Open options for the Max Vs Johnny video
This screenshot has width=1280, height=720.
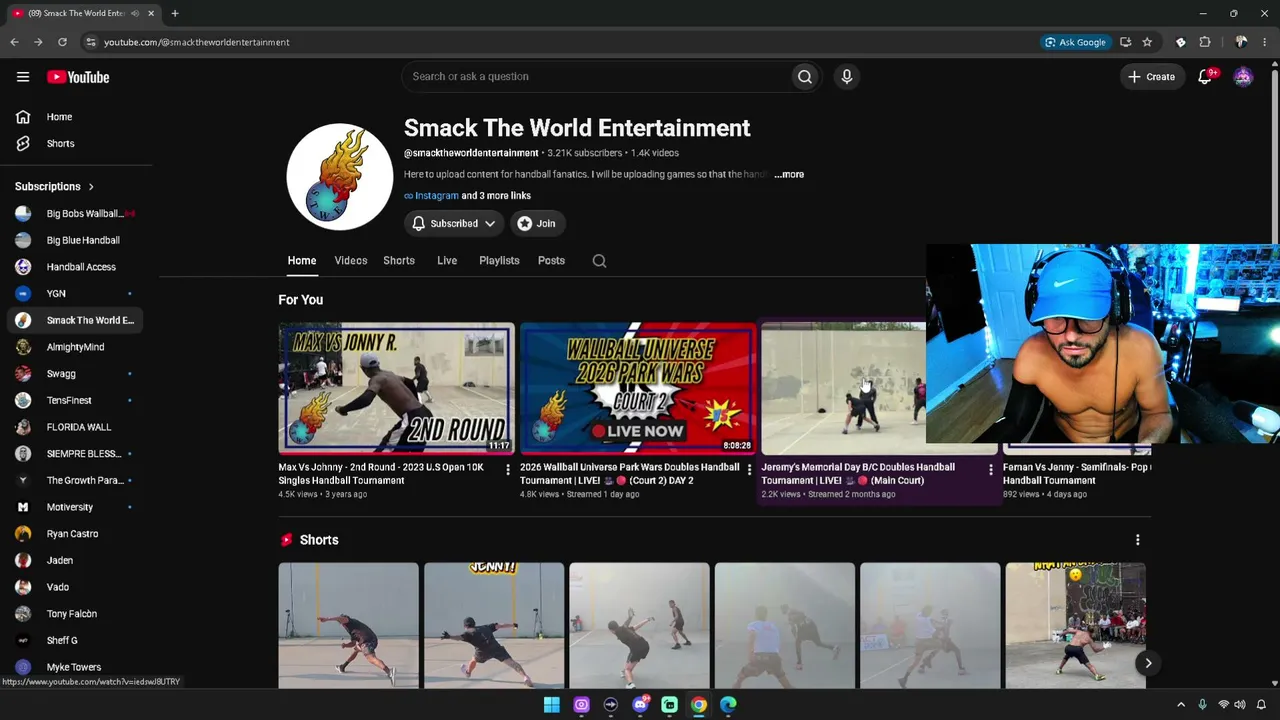point(508,470)
